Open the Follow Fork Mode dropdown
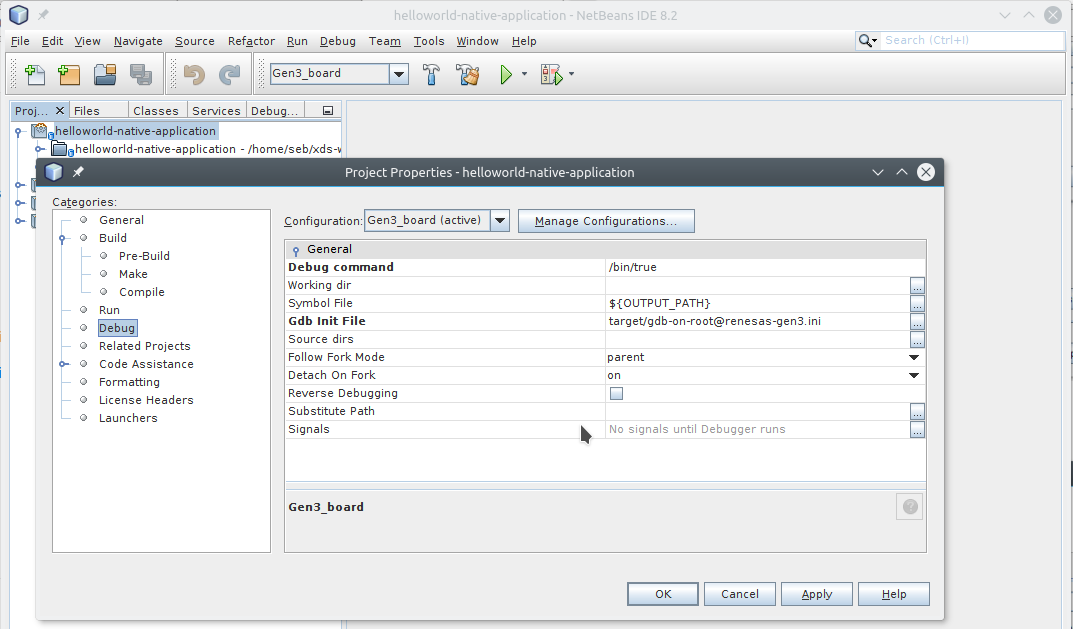This screenshot has height=629, width=1073. click(x=914, y=357)
